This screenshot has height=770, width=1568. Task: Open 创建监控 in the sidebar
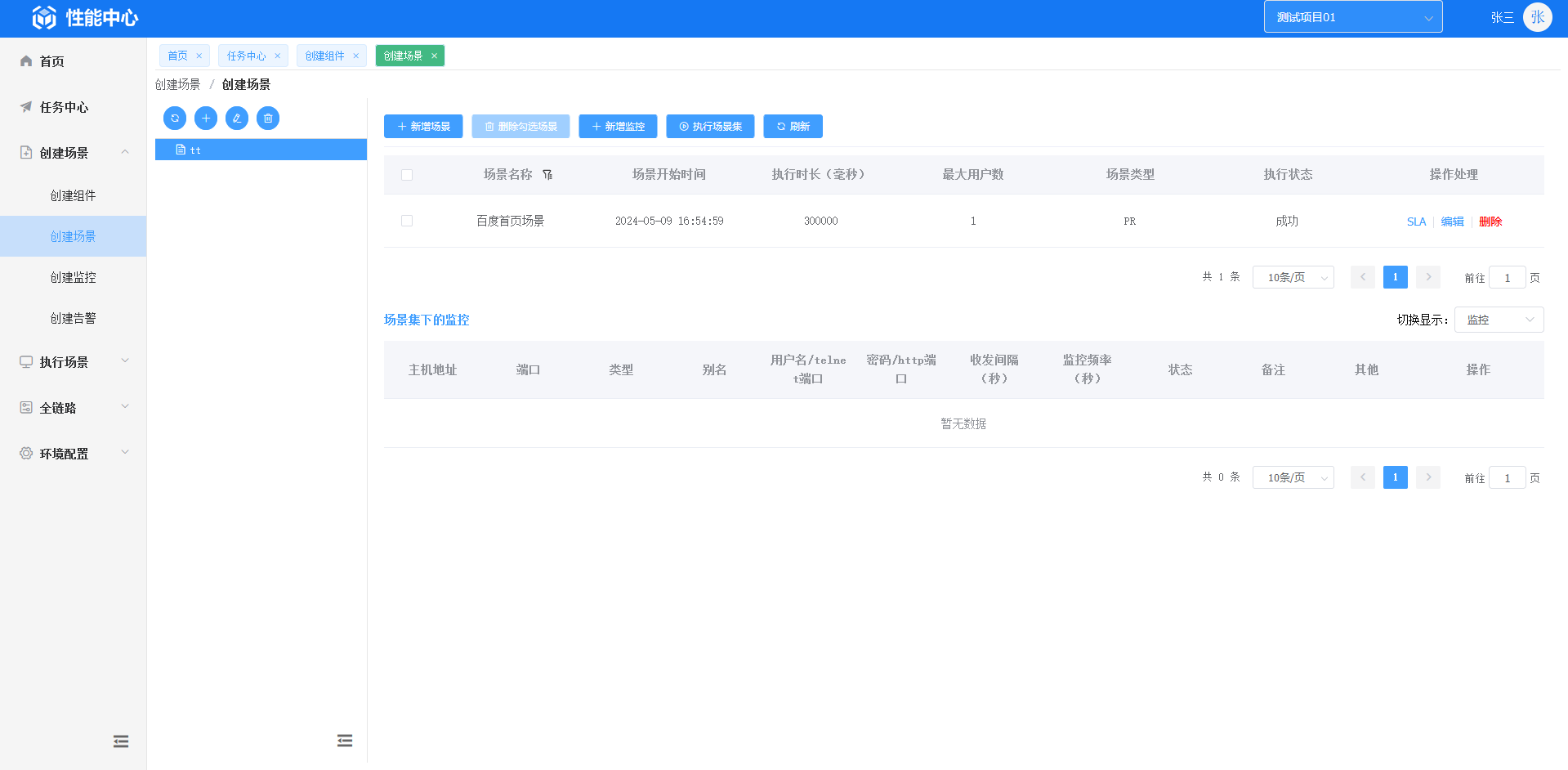point(74,277)
